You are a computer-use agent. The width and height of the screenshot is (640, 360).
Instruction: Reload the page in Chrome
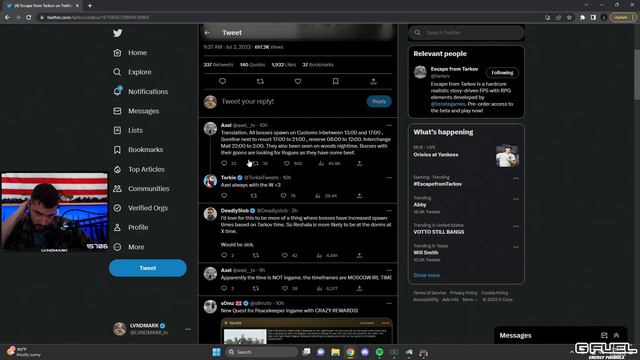pyautogui.click(x=29, y=18)
